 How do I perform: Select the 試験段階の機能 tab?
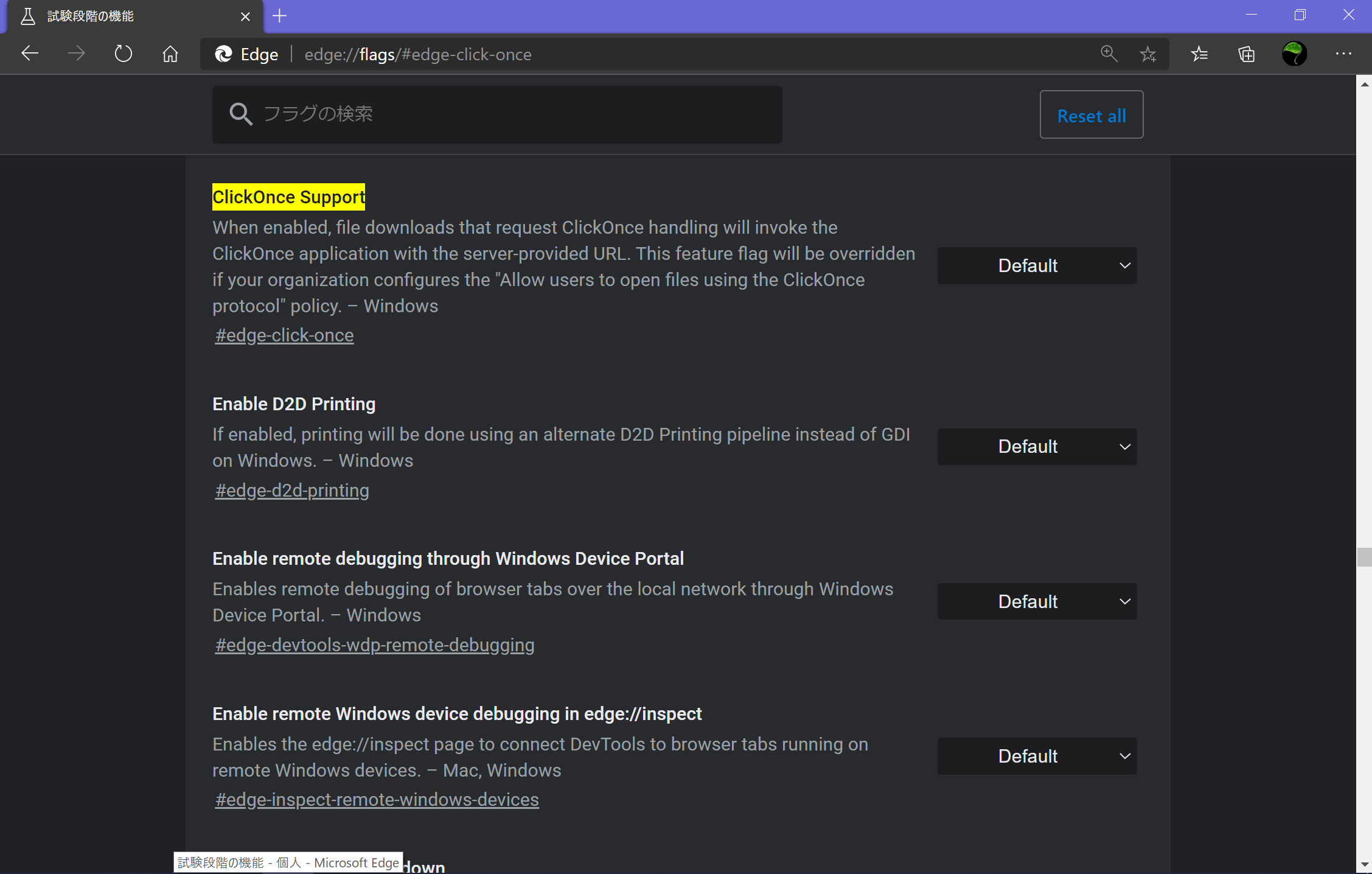(x=122, y=16)
